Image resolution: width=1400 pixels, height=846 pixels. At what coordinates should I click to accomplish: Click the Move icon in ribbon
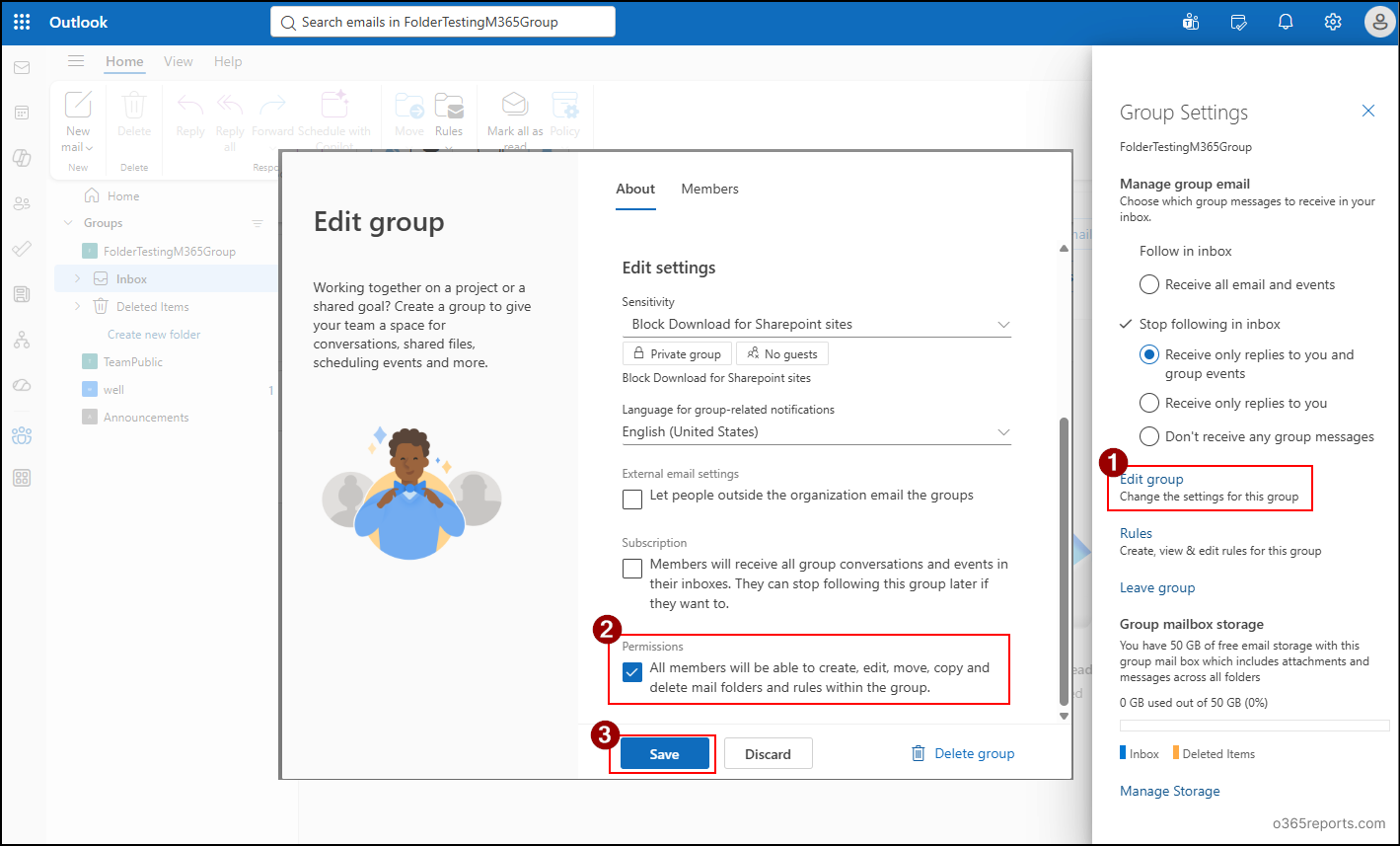[409, 105]
